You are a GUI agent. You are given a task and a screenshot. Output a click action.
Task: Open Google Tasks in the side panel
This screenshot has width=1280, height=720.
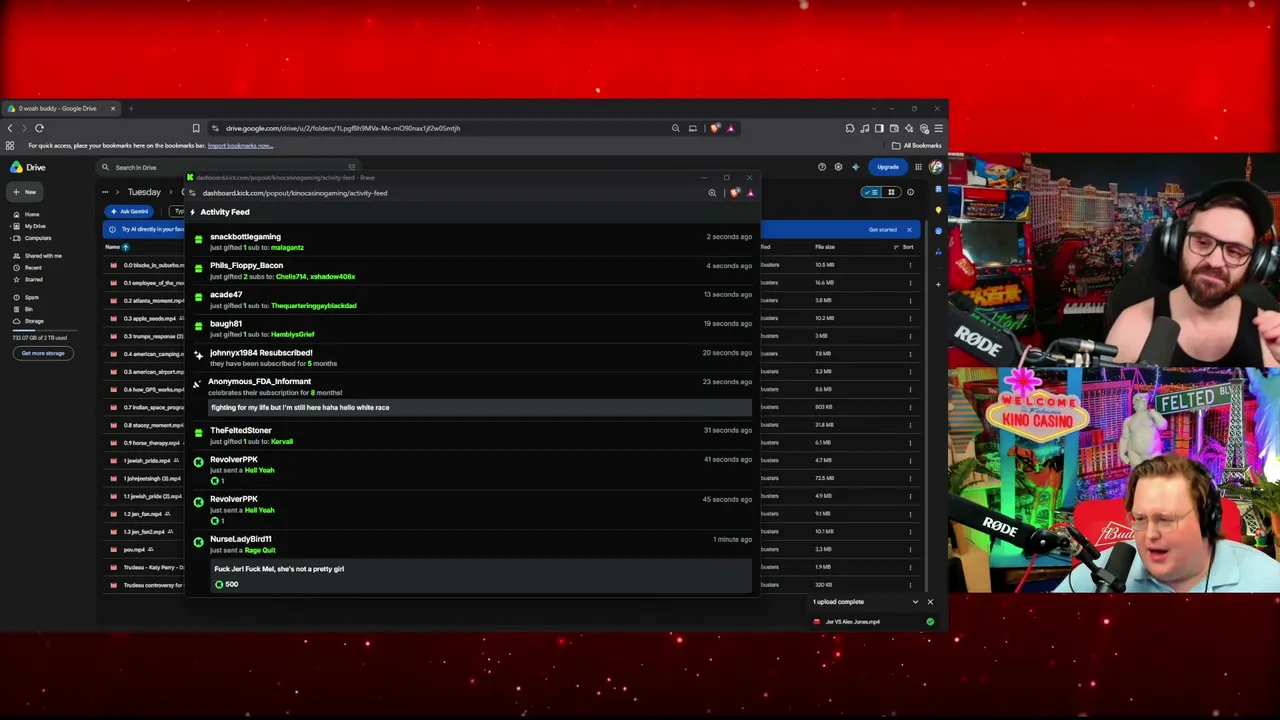click(938, 231)
